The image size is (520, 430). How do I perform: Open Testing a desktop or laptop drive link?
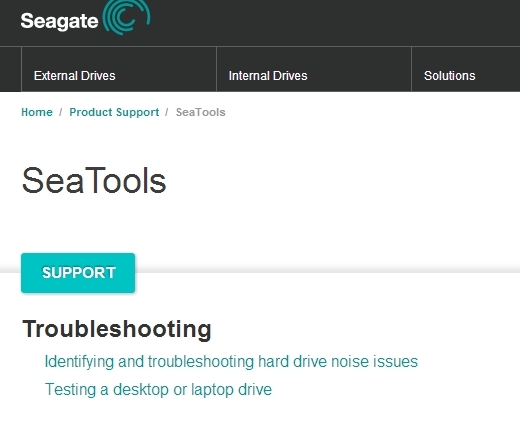(158, 390)
